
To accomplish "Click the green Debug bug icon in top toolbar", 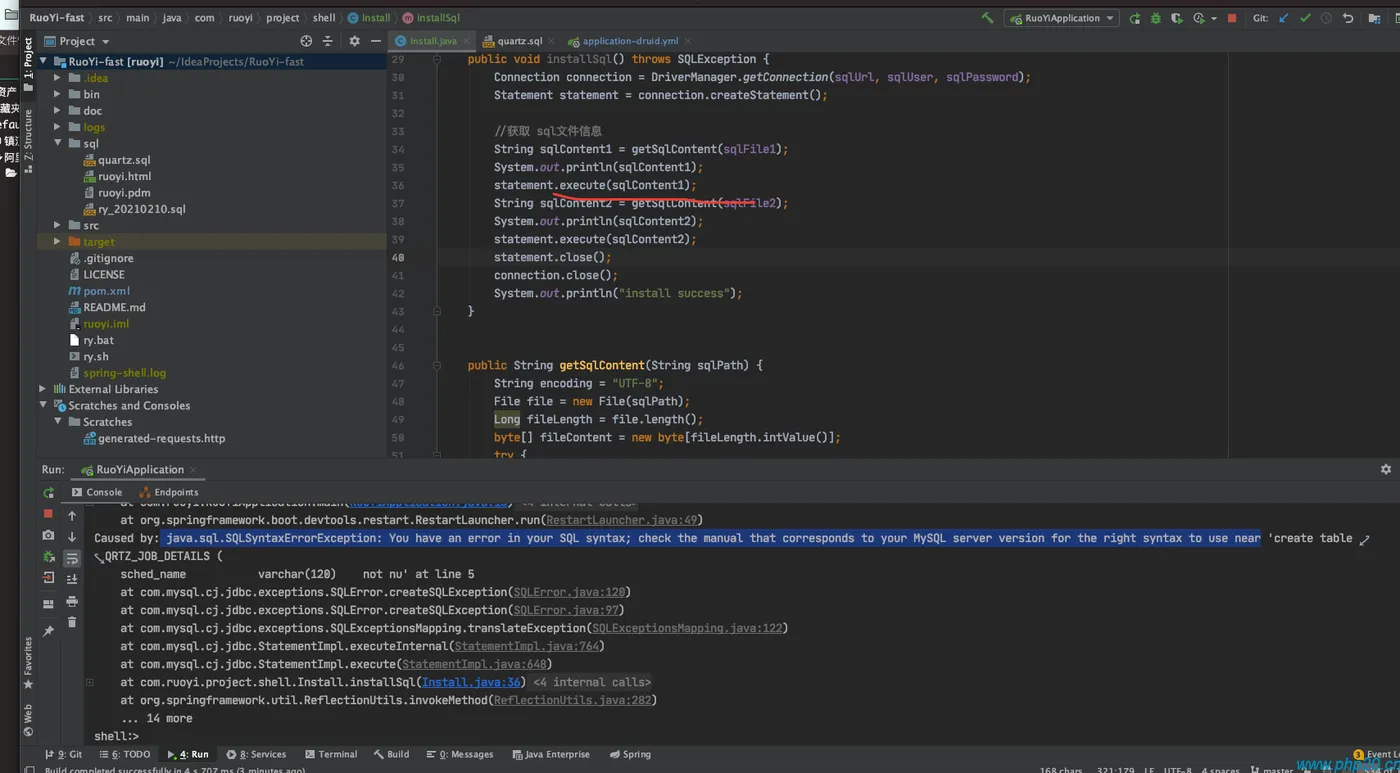I will click(x=1155, y=18).
